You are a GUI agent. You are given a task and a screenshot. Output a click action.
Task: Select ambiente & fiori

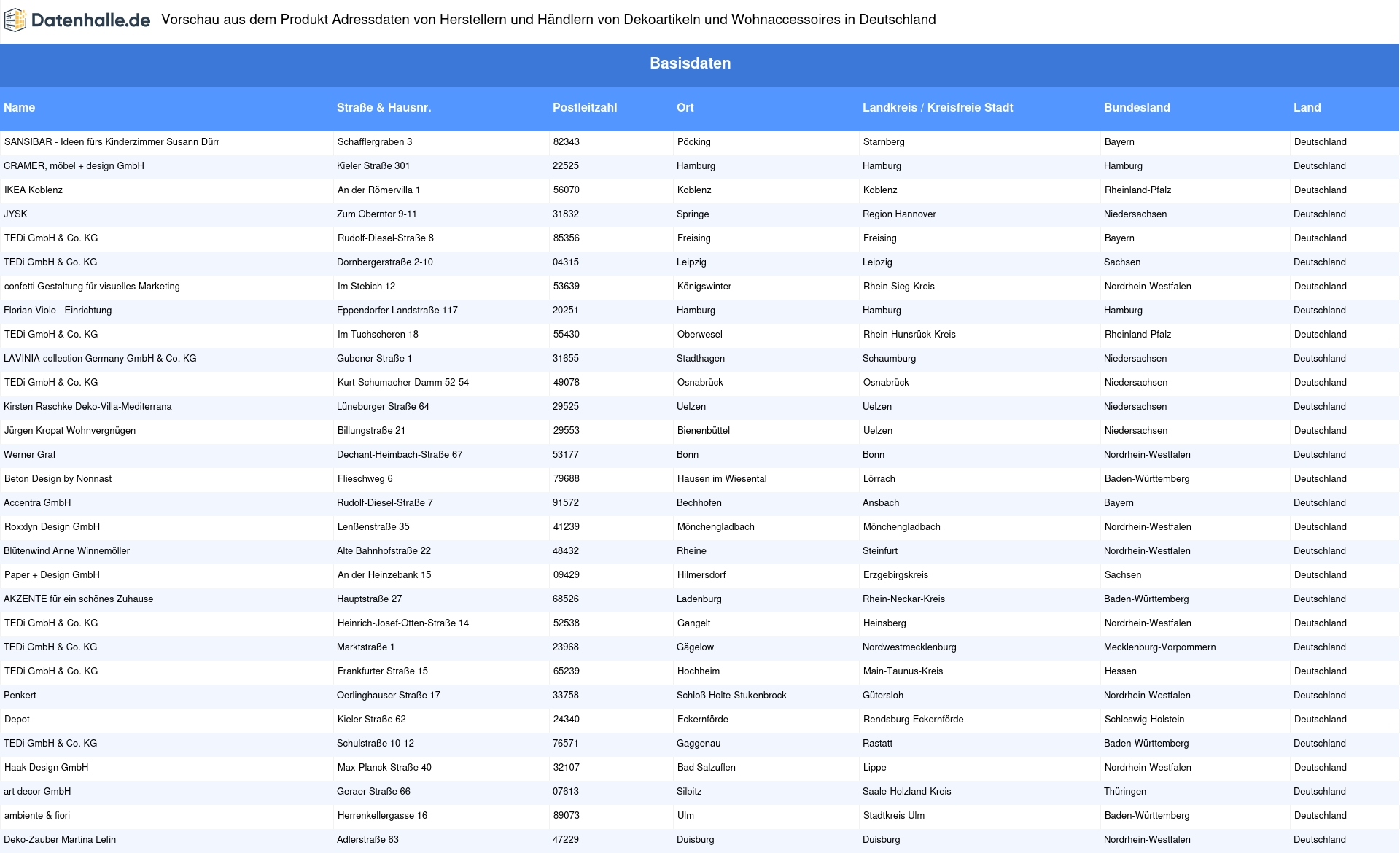(37, 815)
